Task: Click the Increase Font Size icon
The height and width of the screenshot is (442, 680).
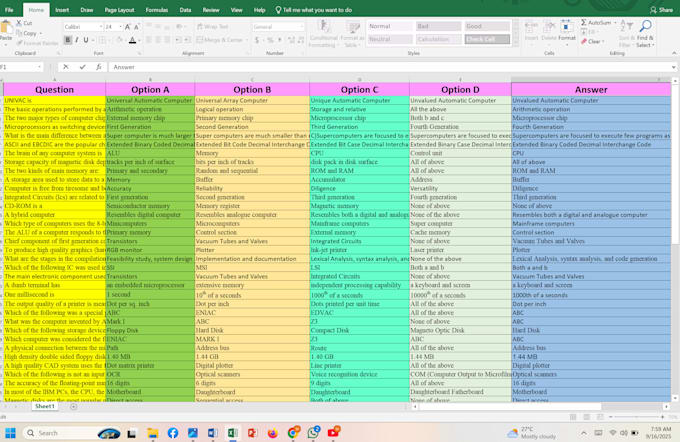Action: (128, 27)
